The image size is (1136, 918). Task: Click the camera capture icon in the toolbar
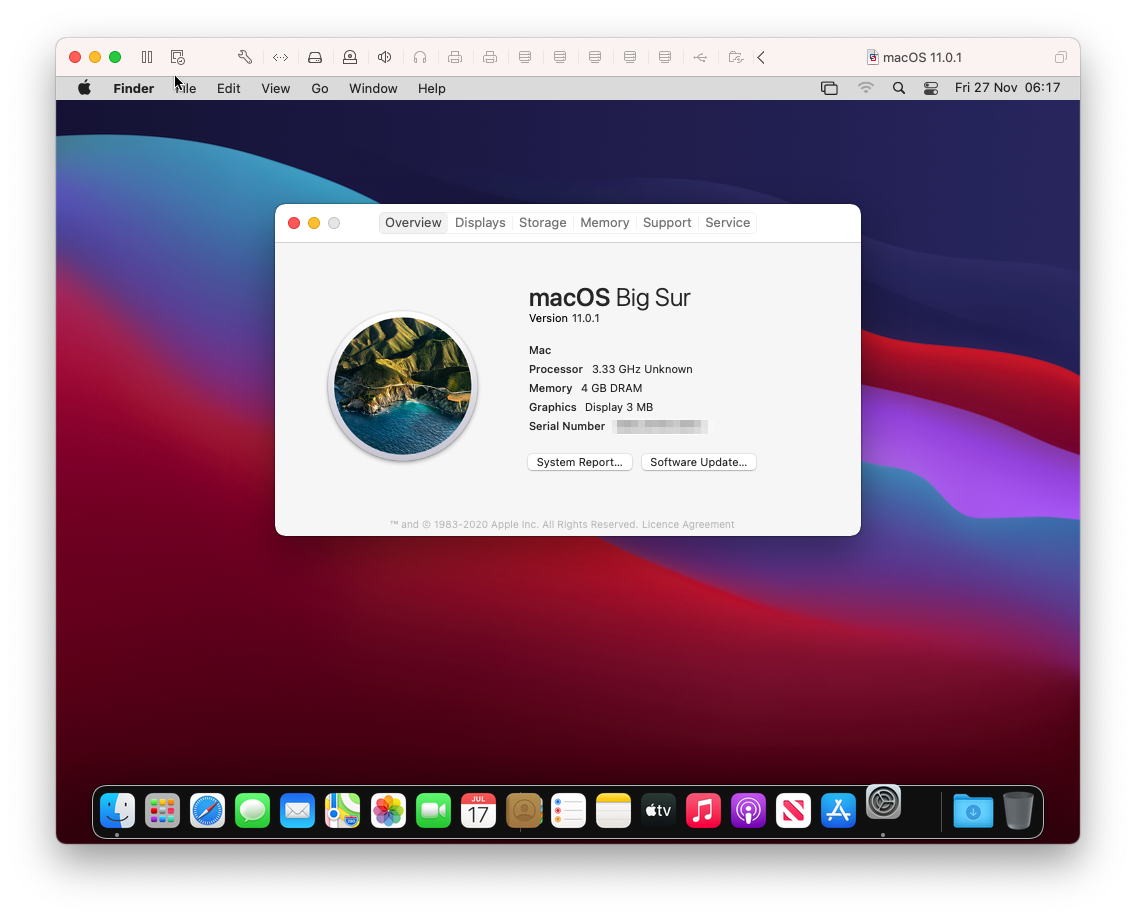click(350, 57)
